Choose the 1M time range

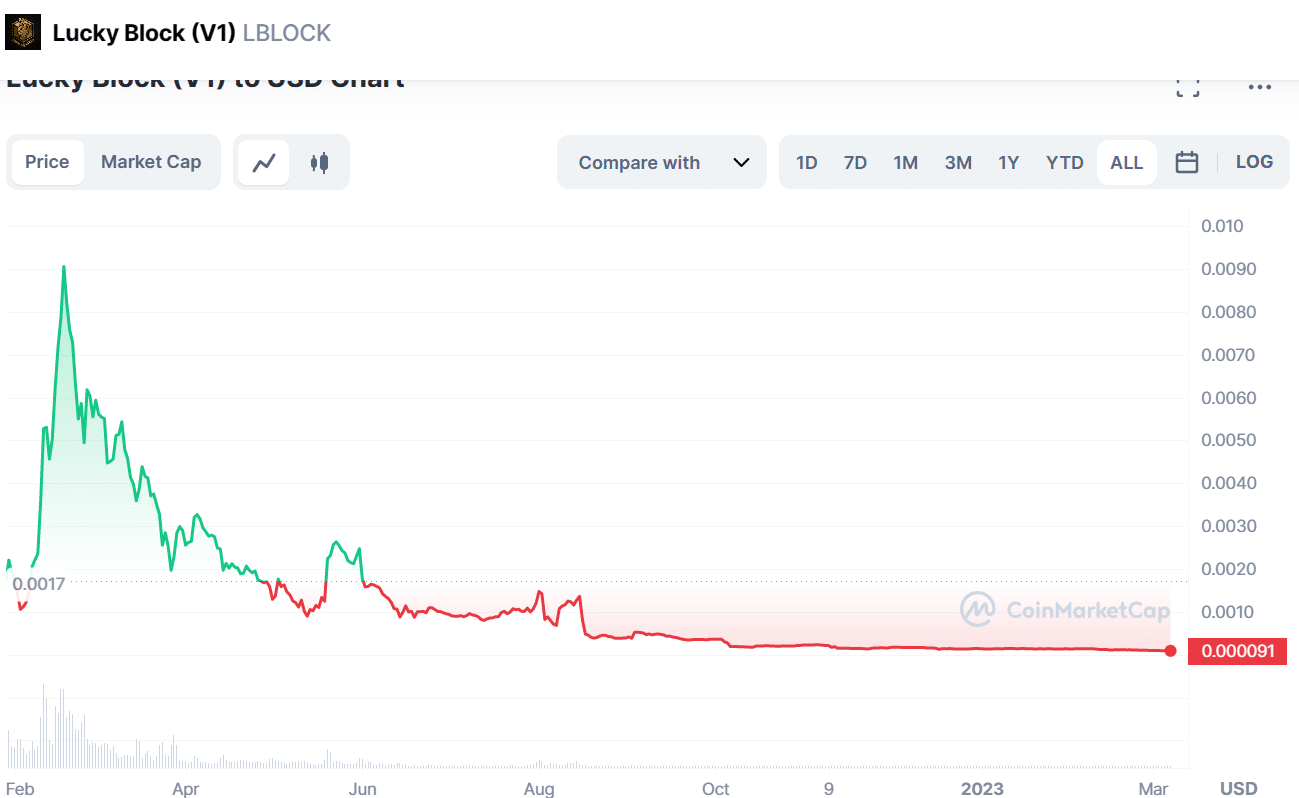906,162
